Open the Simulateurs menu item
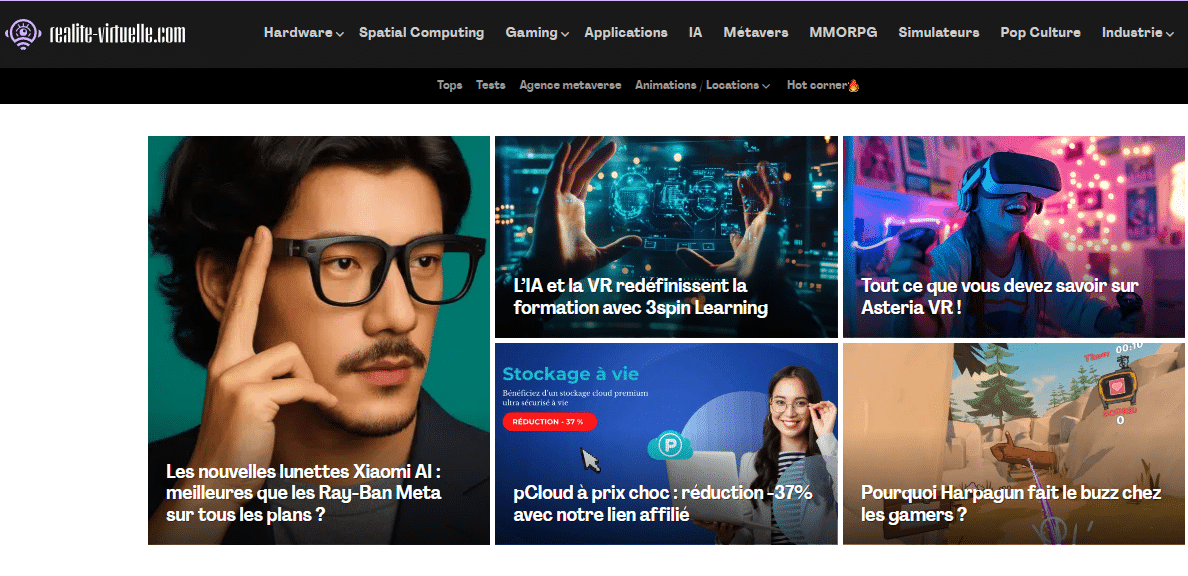 coord(939,33)
